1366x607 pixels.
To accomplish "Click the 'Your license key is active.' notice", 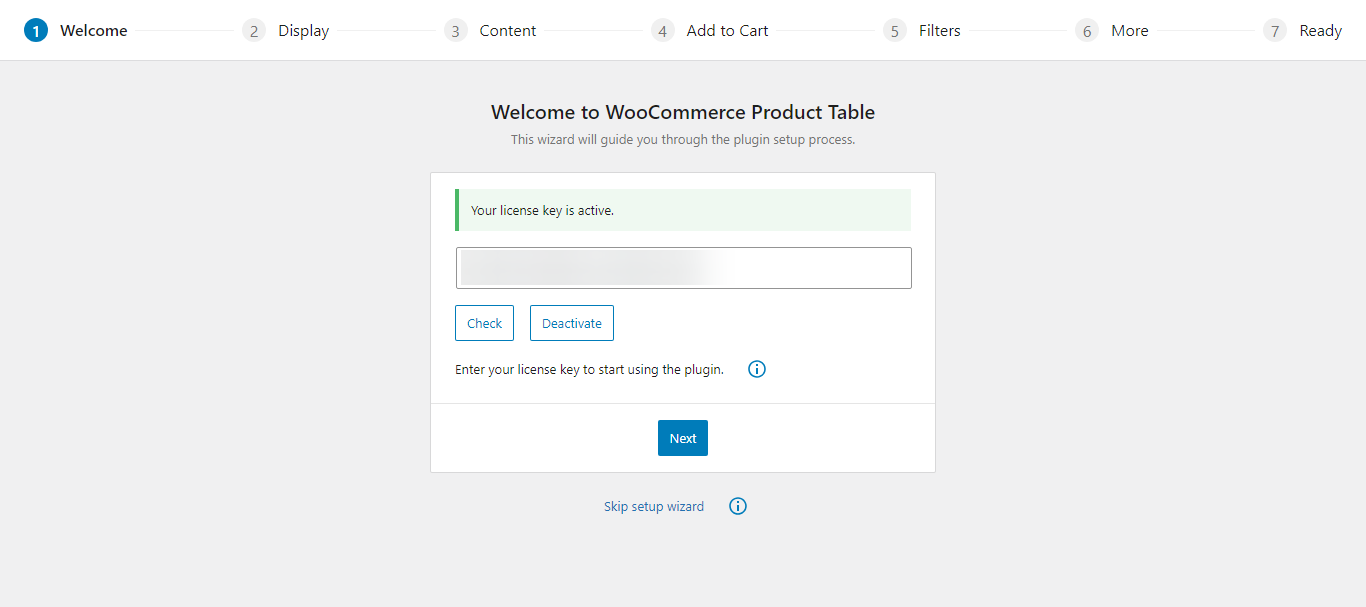I will tap(683, 210).
